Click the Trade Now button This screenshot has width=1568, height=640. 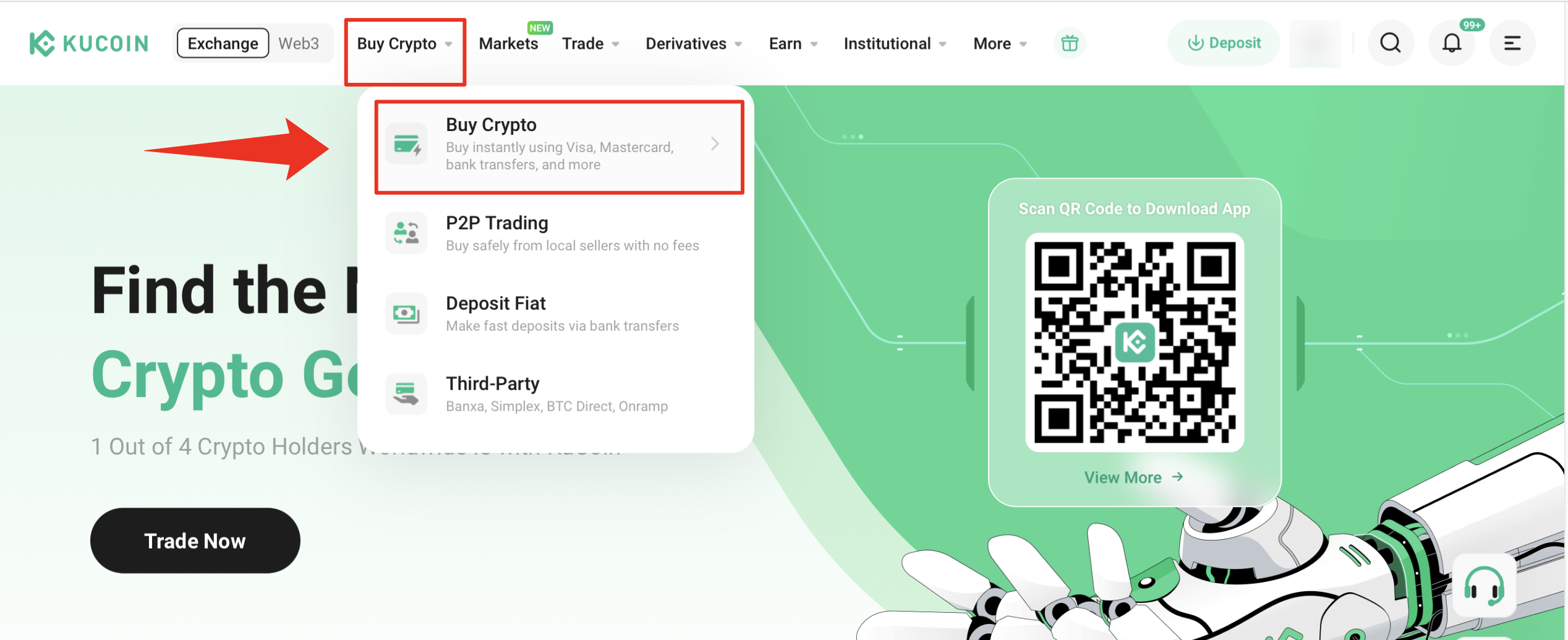[195, 540]
